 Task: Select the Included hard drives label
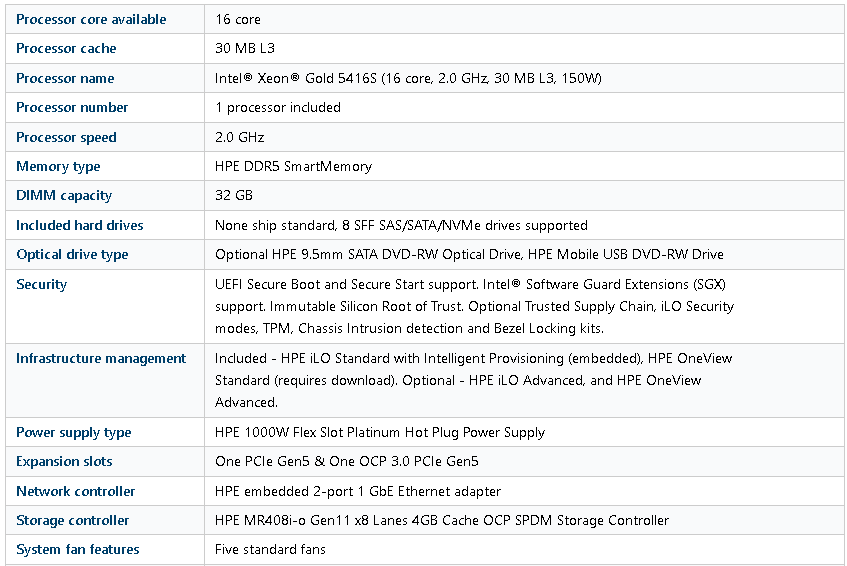pyautogui.click(x=80, y=225)
